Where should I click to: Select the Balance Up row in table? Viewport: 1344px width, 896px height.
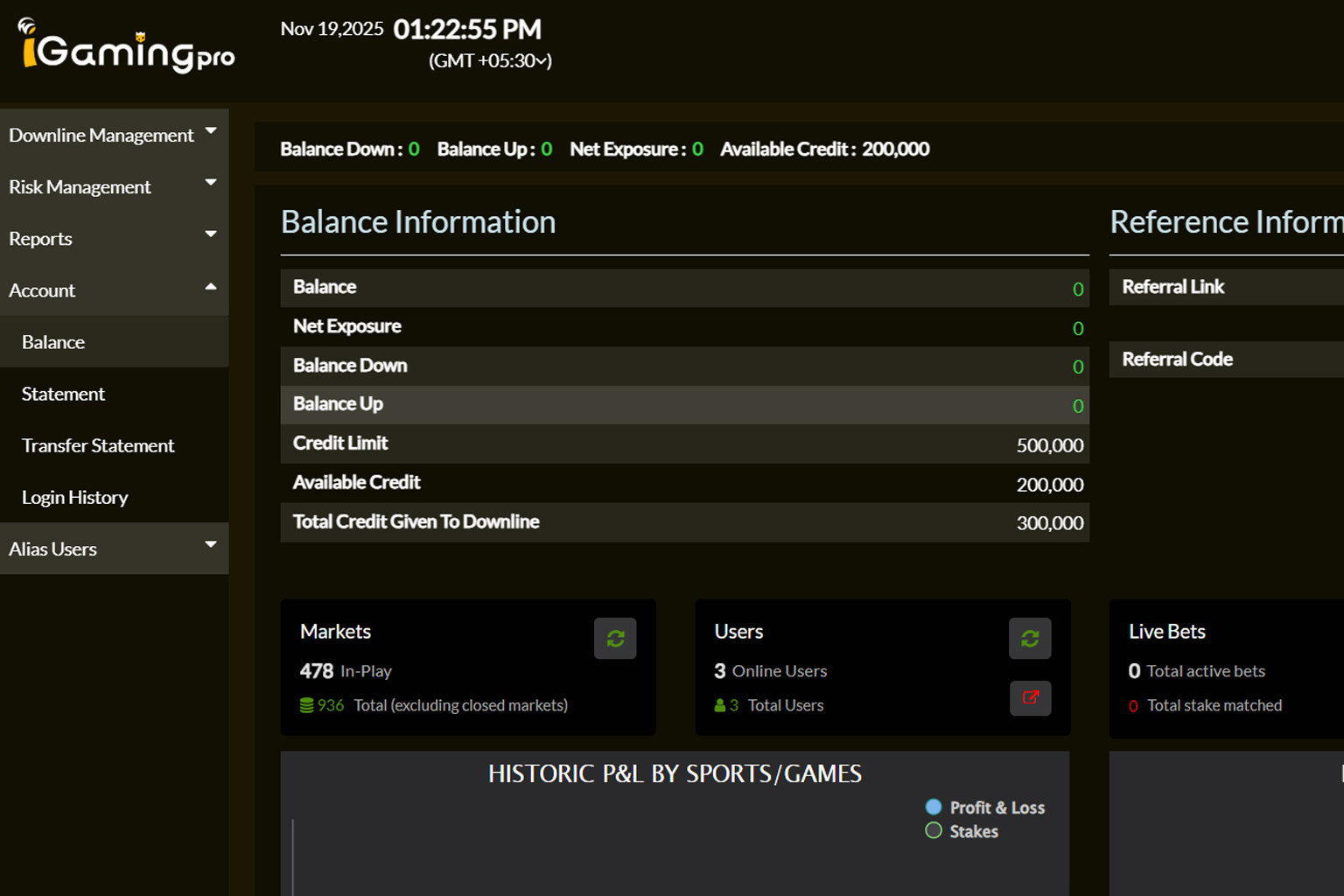click(x=684, y=404)
